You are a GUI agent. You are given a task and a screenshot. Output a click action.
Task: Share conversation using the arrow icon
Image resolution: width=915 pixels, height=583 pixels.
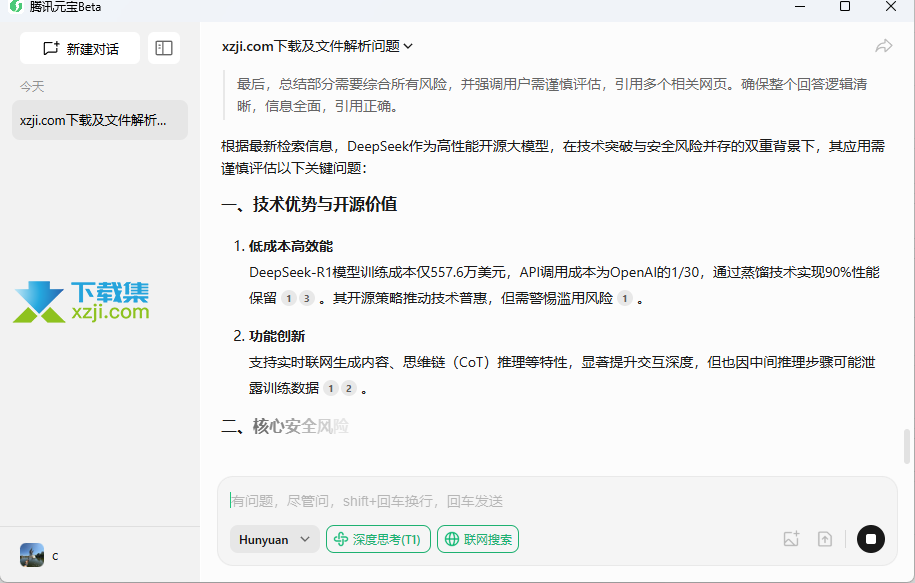[883, 46]
